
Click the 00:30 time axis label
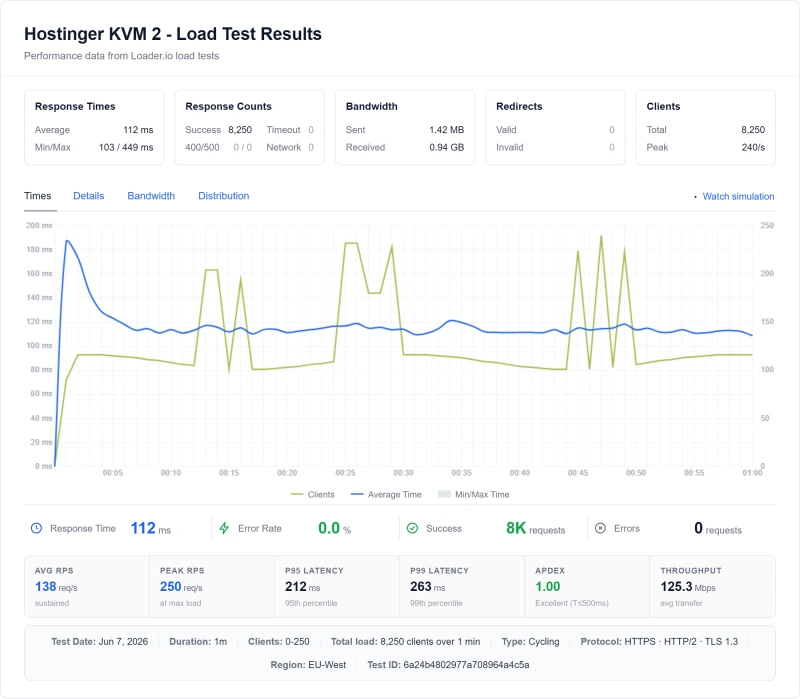pos(403,473)
